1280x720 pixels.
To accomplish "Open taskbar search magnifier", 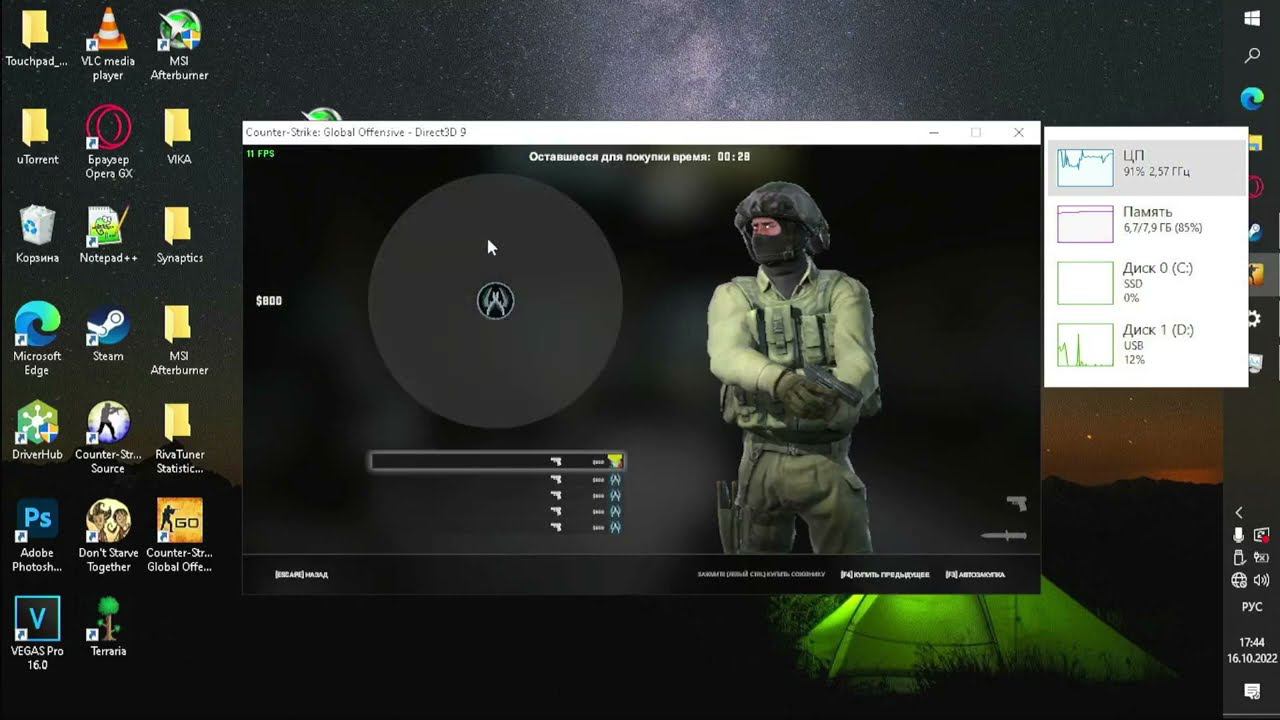I will [1252, 56].
